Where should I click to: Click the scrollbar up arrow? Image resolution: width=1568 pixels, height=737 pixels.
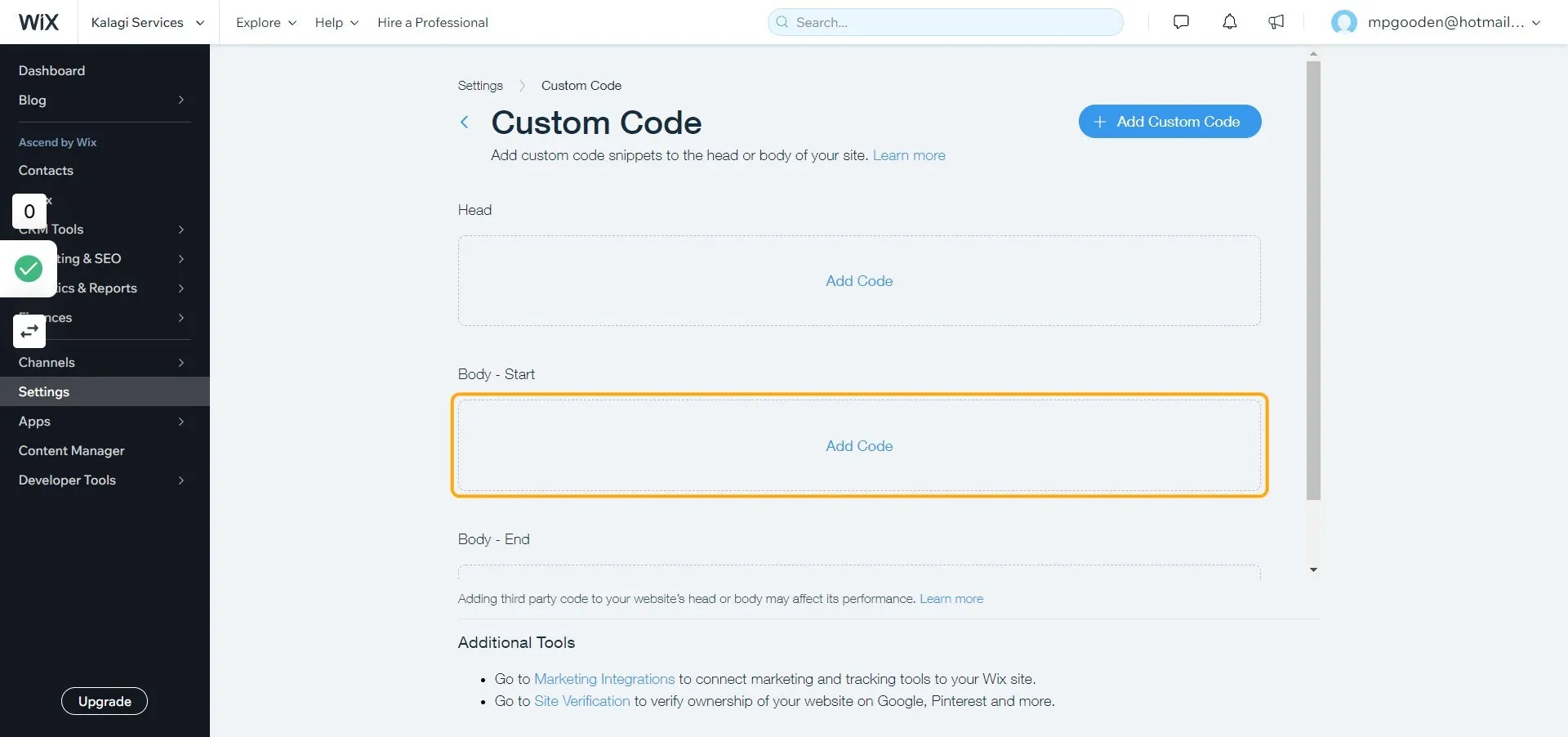[1313, 54]
